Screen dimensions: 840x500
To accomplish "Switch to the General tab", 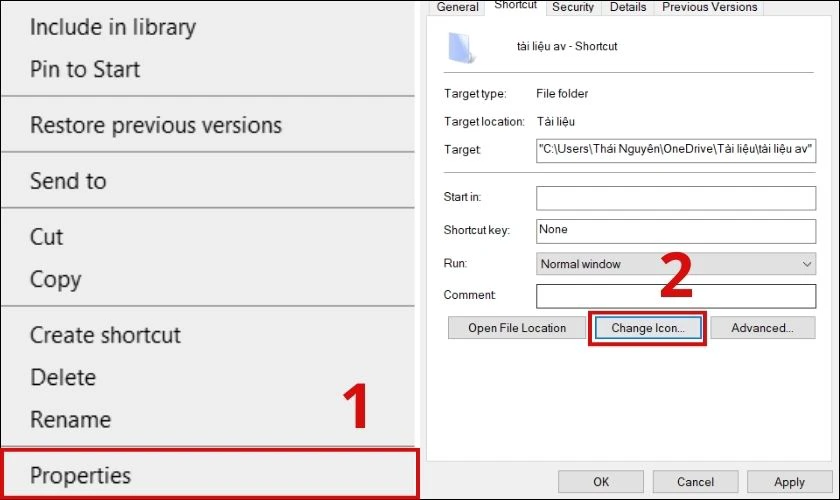I will 457,8.
